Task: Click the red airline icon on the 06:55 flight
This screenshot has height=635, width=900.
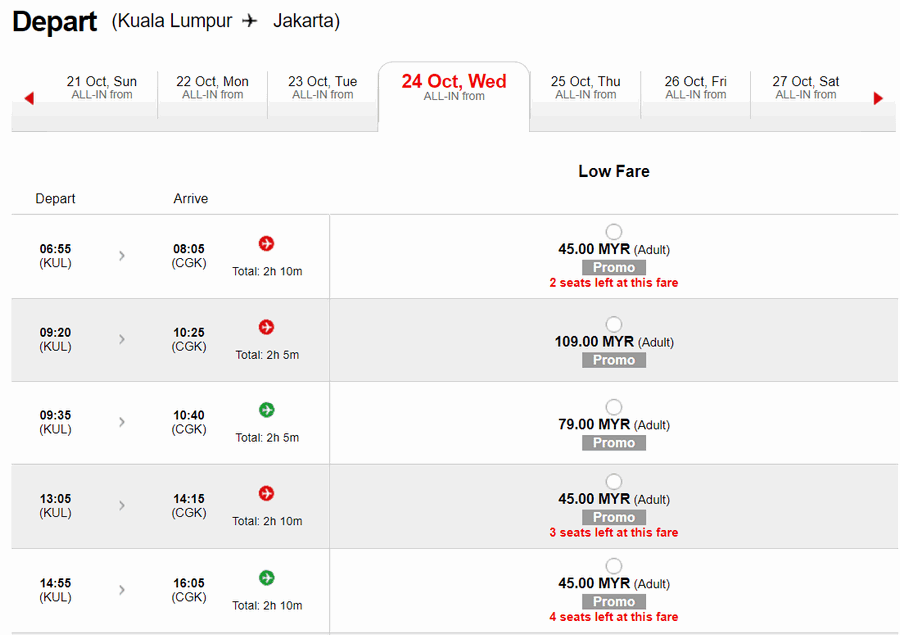Action: (x=266, y=243)
